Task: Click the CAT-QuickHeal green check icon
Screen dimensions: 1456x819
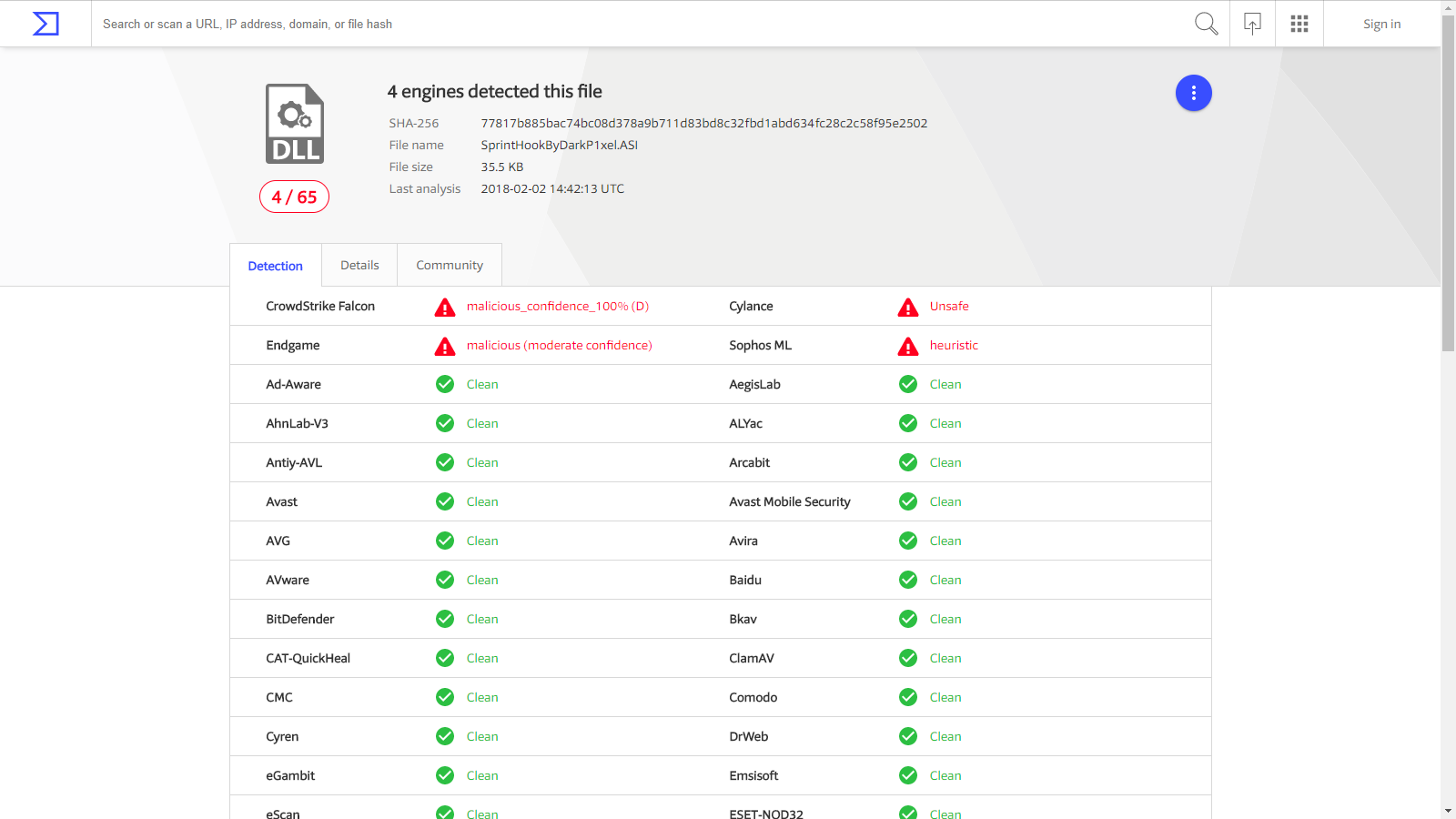Action: point(445,658)
